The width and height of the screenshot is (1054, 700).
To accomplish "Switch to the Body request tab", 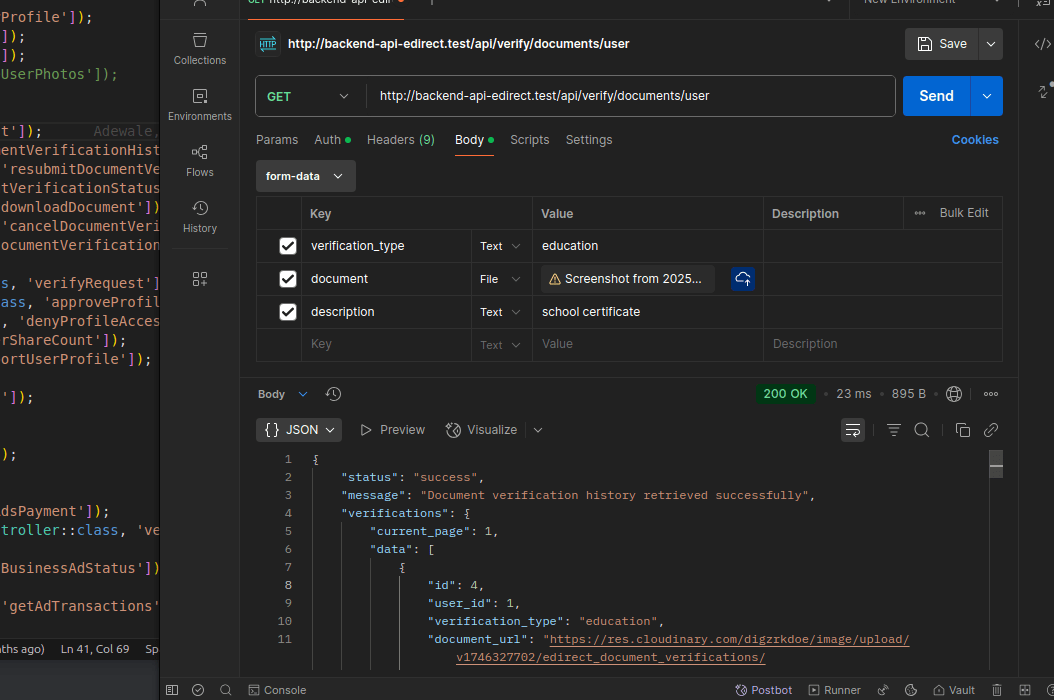I will [475, 140].
